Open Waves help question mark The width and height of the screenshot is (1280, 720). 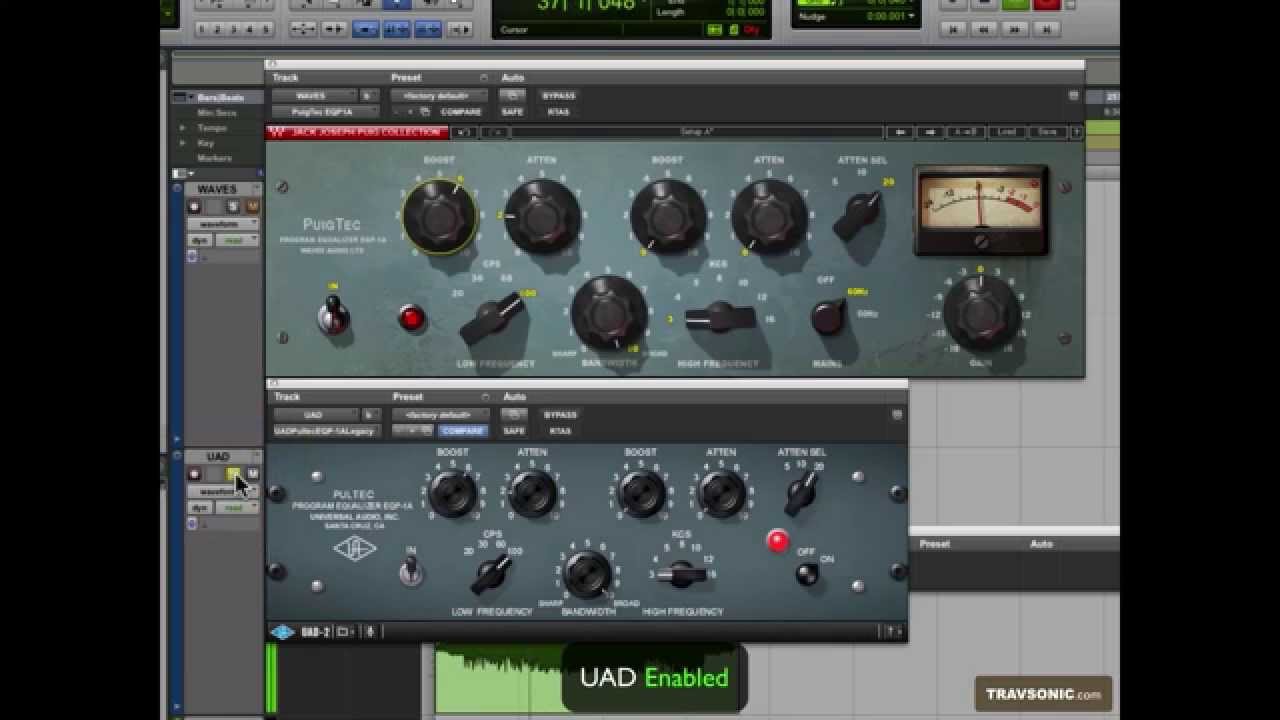point(1076,132)
